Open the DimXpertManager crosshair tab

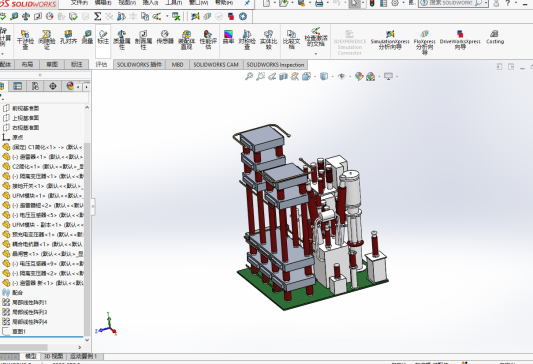53,86
